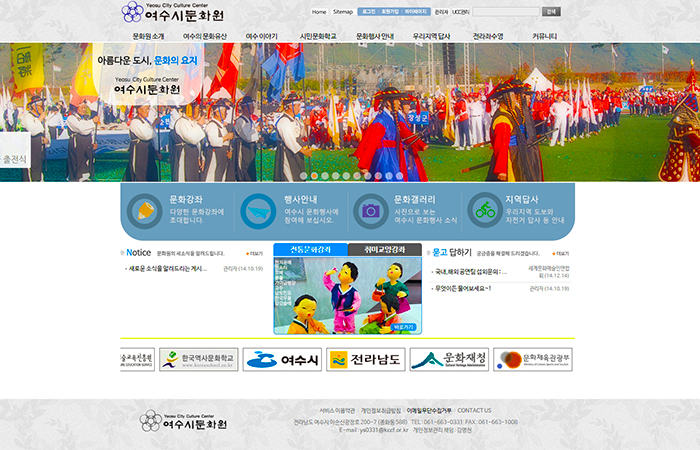
Task: Open the 문화체육관광부 partner logo banner
Action: click(x=533, y=359)
